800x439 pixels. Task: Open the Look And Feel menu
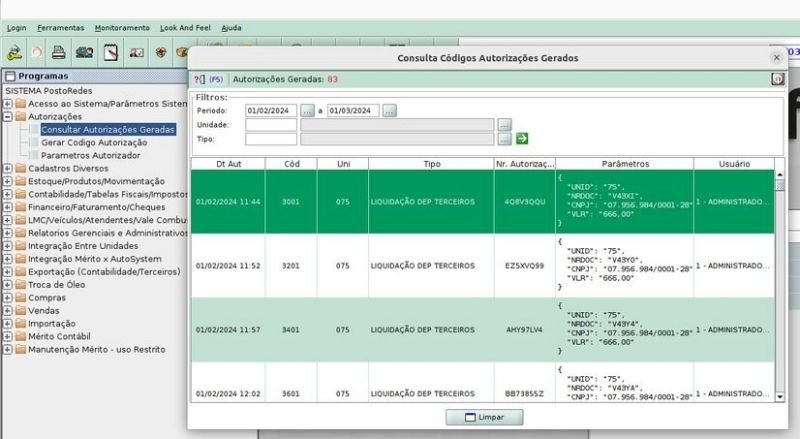(x=185, y=28)
